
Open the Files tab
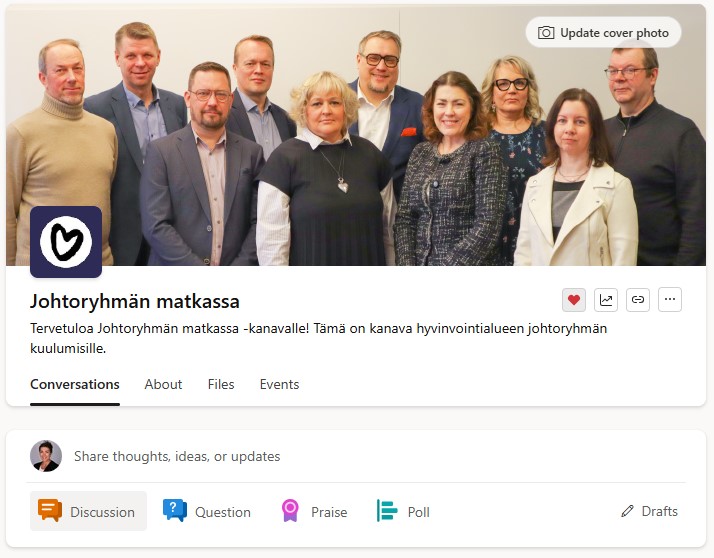[x=221, y=384]
